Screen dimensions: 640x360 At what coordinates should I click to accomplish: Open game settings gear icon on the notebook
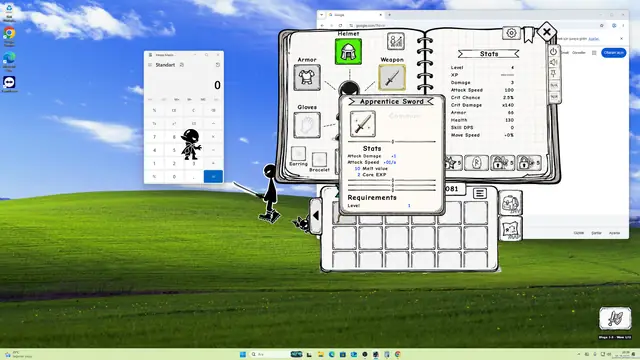click(511, 33)
